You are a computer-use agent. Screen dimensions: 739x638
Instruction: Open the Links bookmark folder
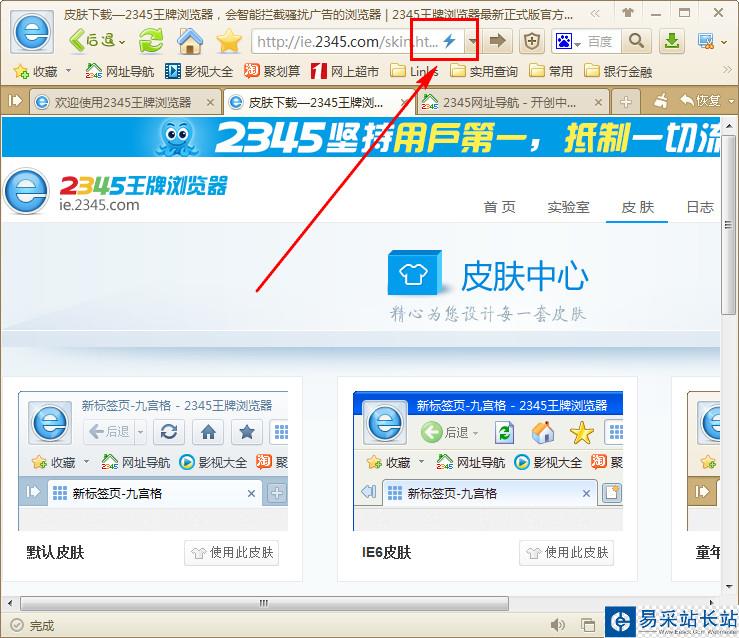[x=415, y=71]
